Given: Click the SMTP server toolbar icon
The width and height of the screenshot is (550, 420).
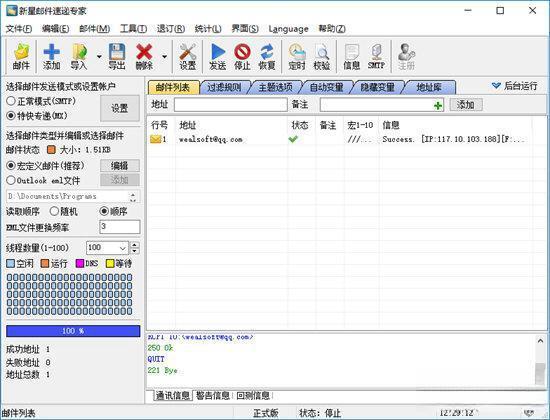Looking at the screenshot, I should [376, 56].
